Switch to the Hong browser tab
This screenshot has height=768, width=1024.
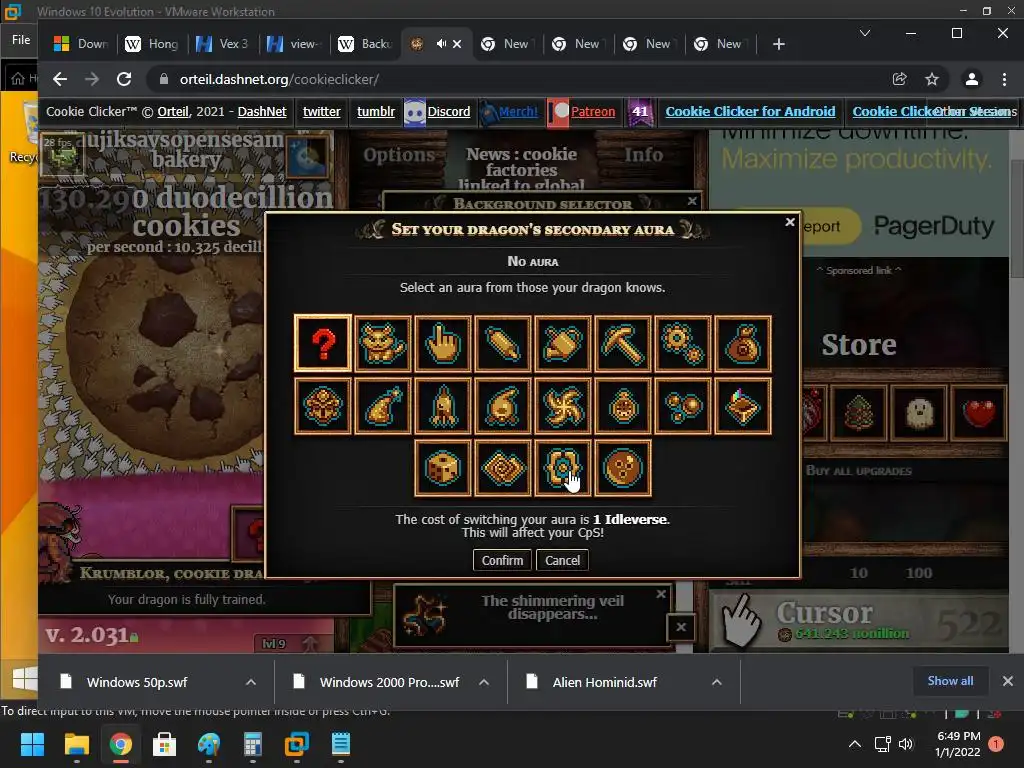153,44
